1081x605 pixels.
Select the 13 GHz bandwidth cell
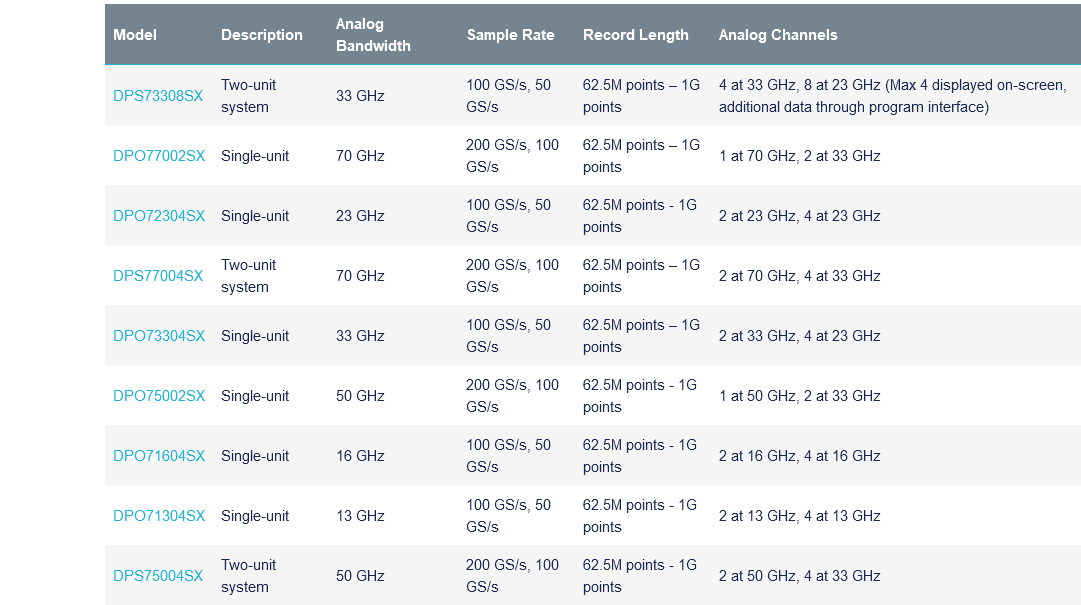[x=360, y=515]
